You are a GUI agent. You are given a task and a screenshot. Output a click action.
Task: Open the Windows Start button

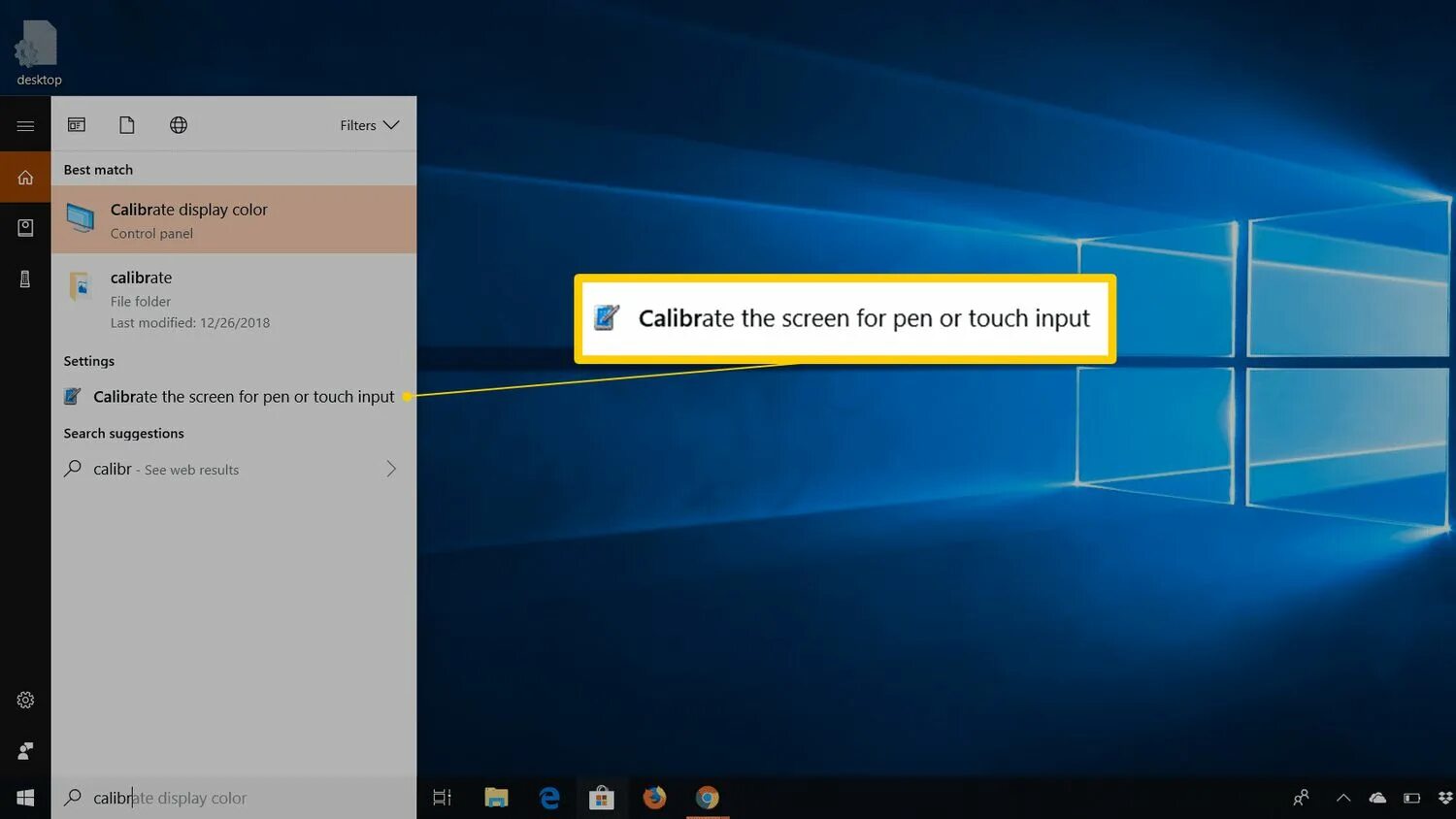[25, 798]
